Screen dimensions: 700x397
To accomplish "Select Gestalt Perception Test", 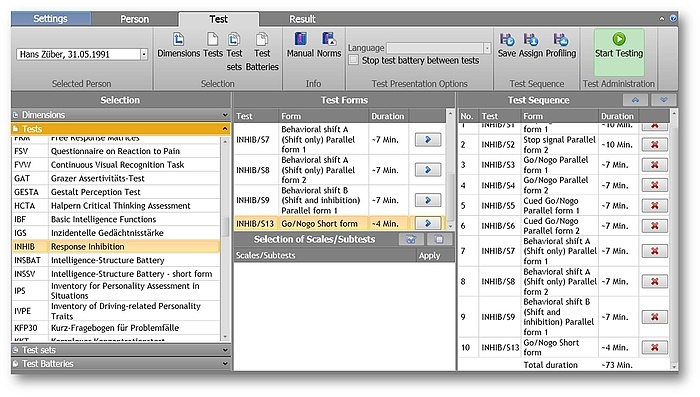I will pyautogui.click(x=116, y=192).
